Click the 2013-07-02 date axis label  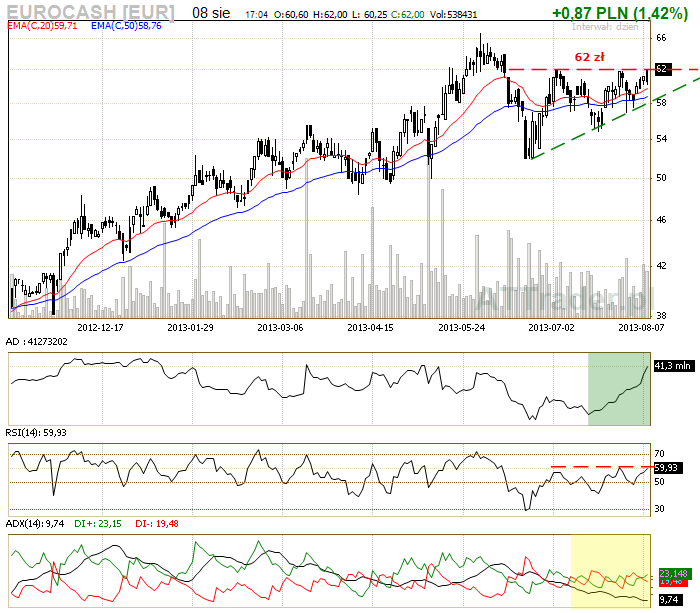pyautogui.click(x=551, y=328)
